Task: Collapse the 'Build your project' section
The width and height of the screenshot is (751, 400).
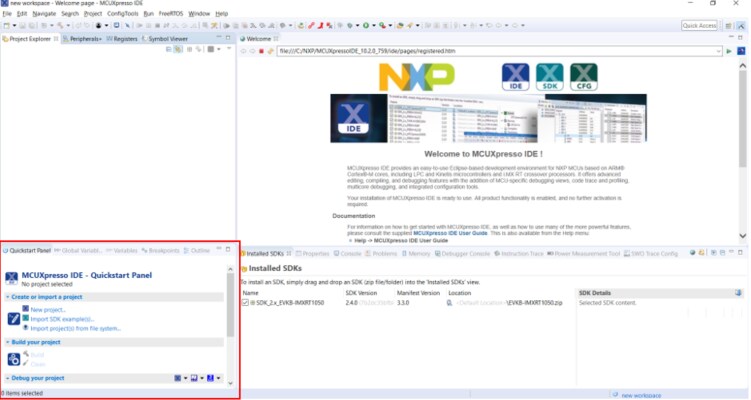Action: pyautogui.click(x=6, y=343)
